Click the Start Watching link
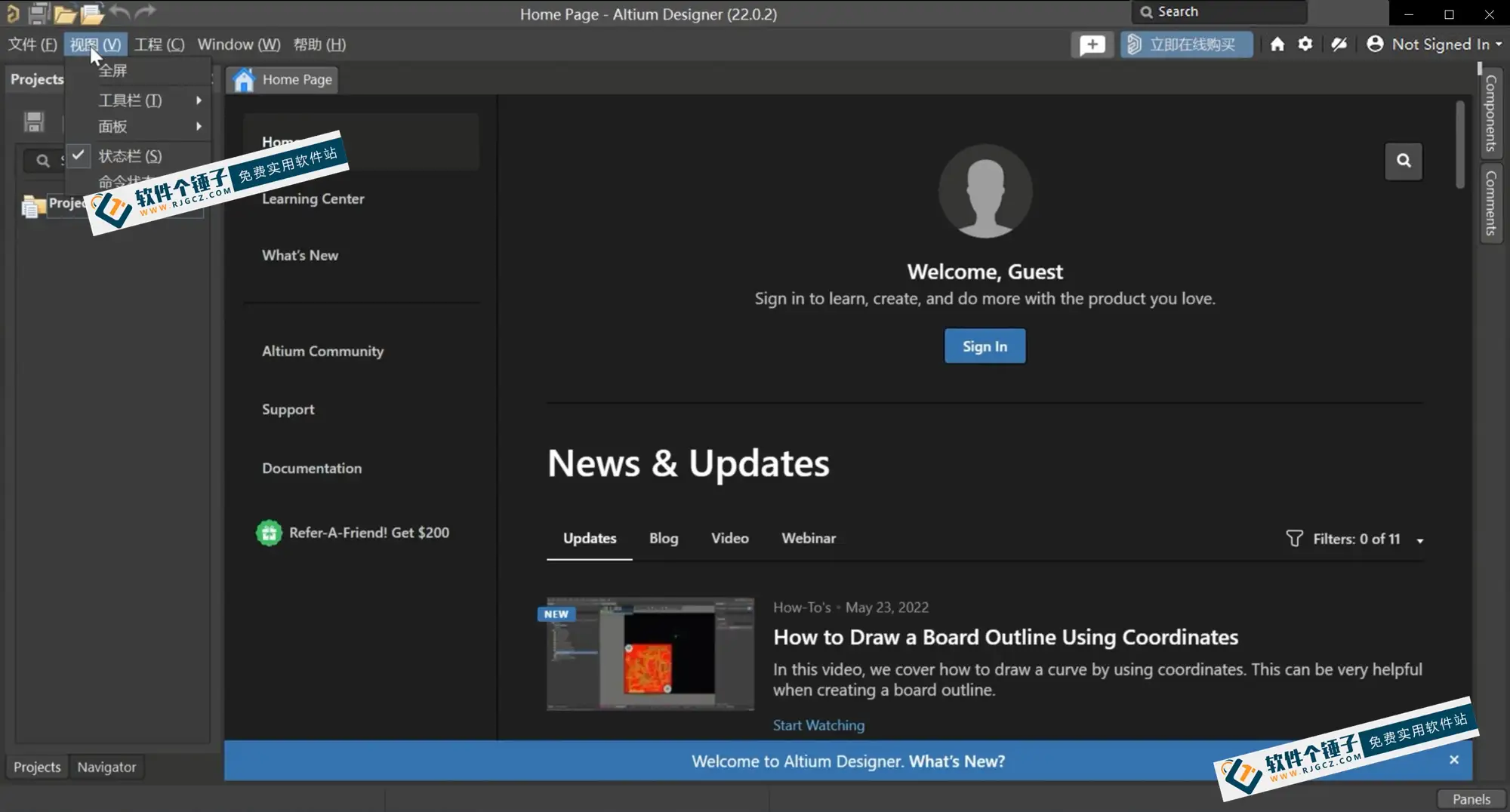 click(818, 725)
